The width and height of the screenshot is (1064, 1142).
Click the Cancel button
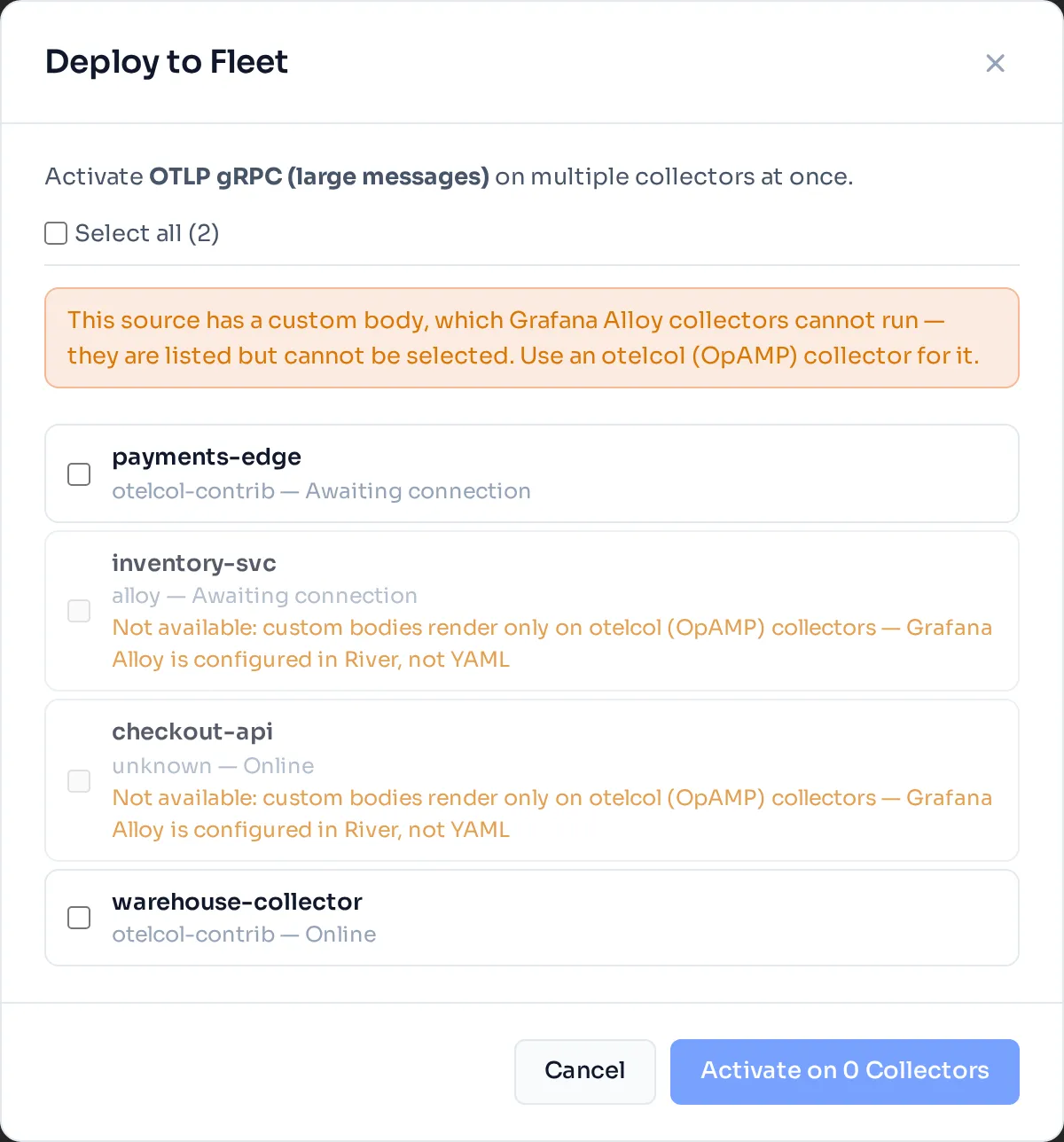[585, 1071]
